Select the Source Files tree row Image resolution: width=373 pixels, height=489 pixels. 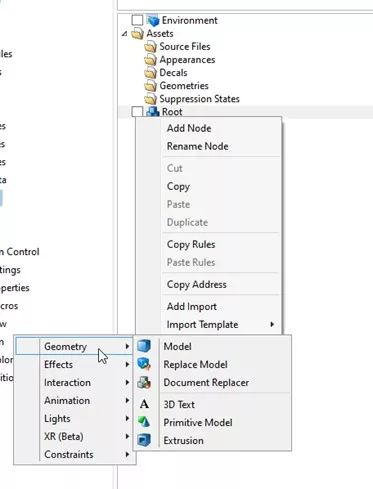click(x=185, y=46)
